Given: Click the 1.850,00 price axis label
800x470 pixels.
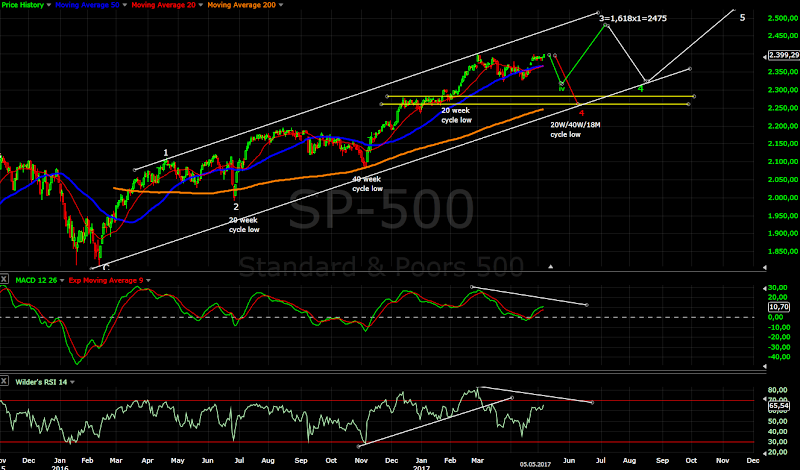Looking at the screenshot, I should click(783, 252).
